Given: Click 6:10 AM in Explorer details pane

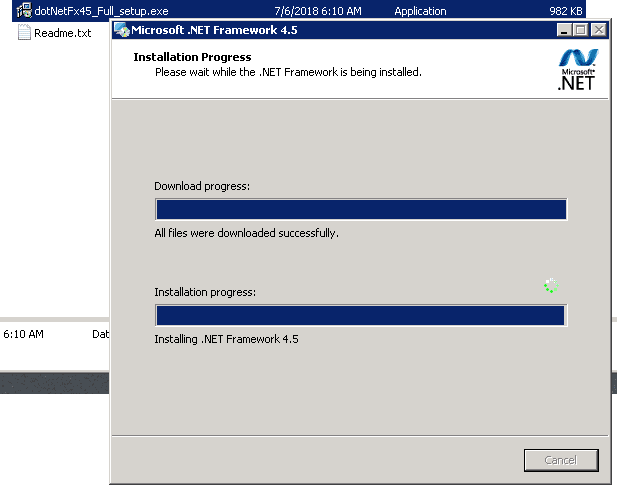Looking at the screenshot, I should coord(23,334).
